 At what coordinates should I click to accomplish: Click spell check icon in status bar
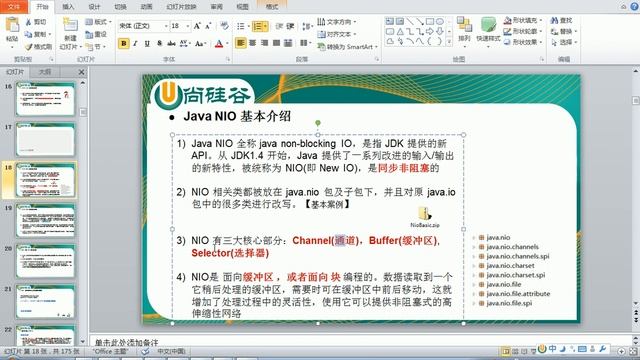pos(145,351)
